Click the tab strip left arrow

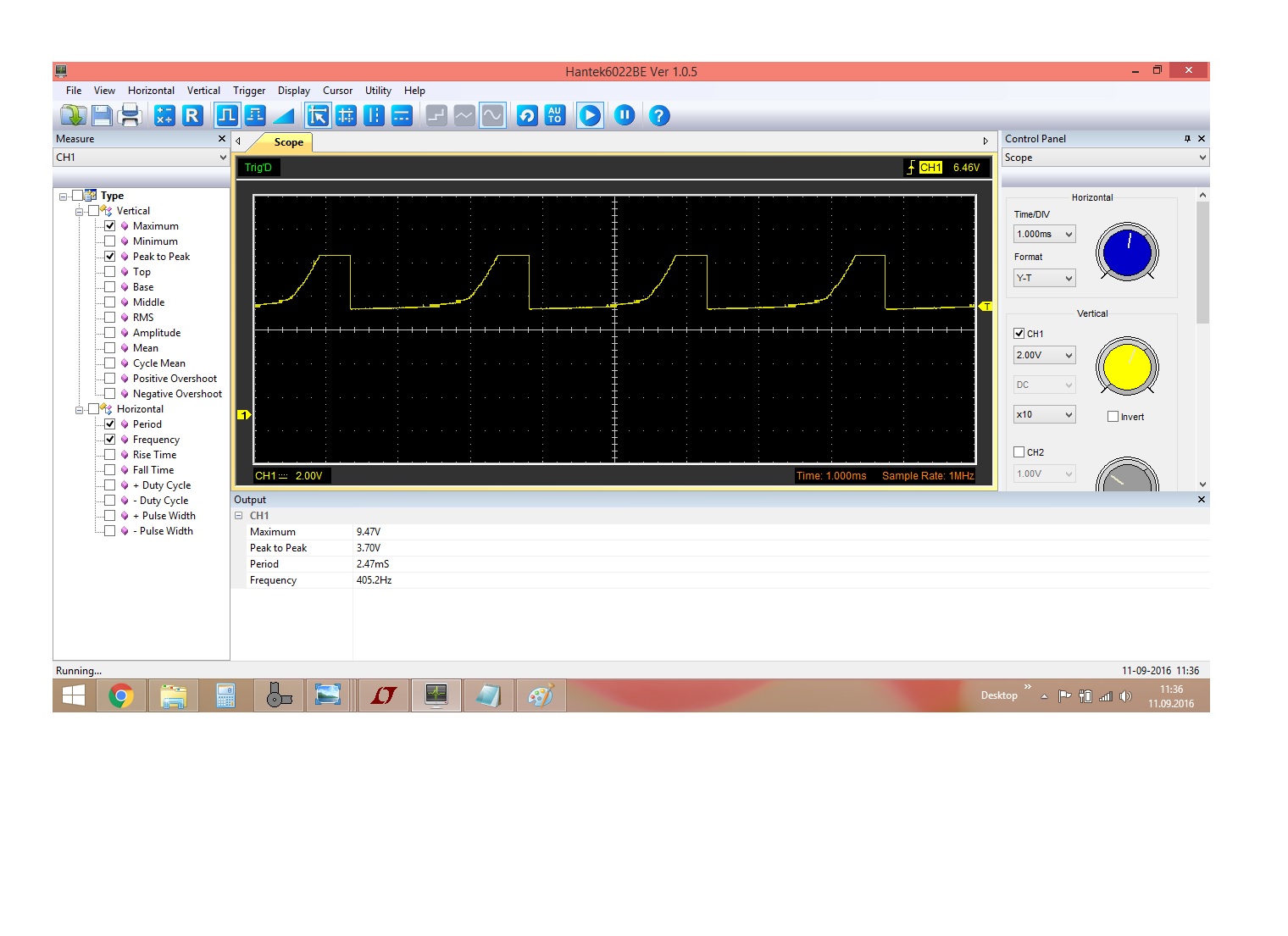coord(238,141)
